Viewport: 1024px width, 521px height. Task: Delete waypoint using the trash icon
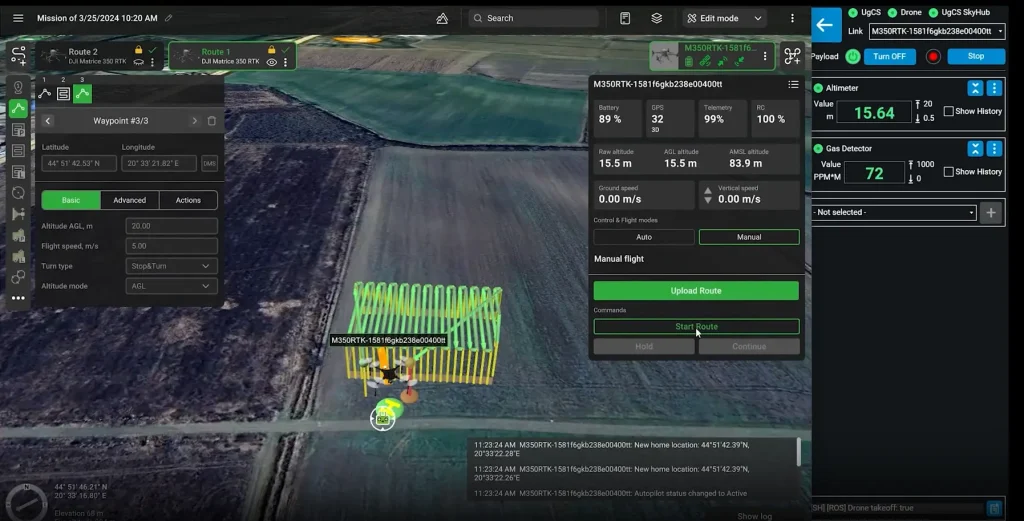click(x=212, y=121)
